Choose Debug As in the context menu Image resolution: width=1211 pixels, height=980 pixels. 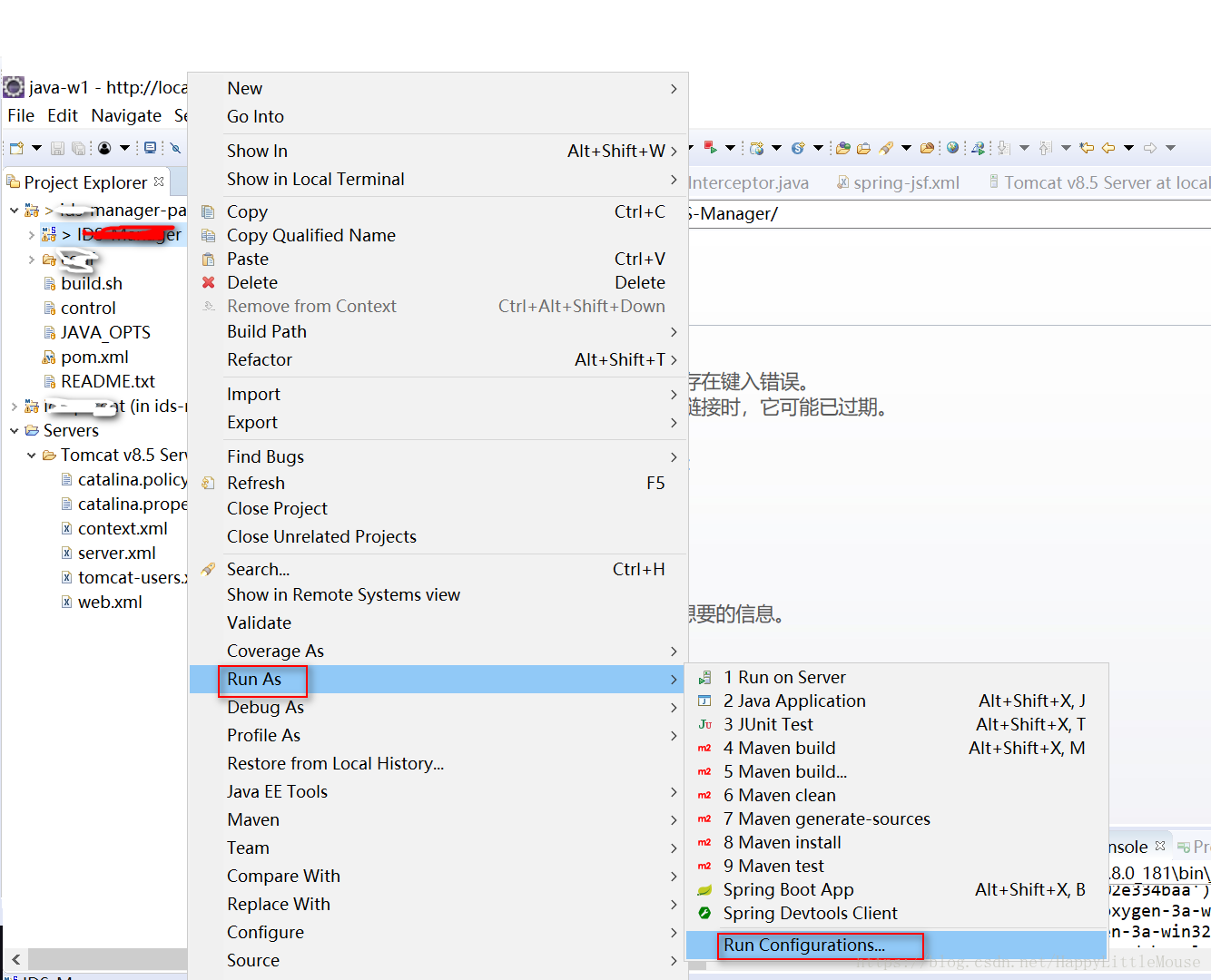(437, 707)
